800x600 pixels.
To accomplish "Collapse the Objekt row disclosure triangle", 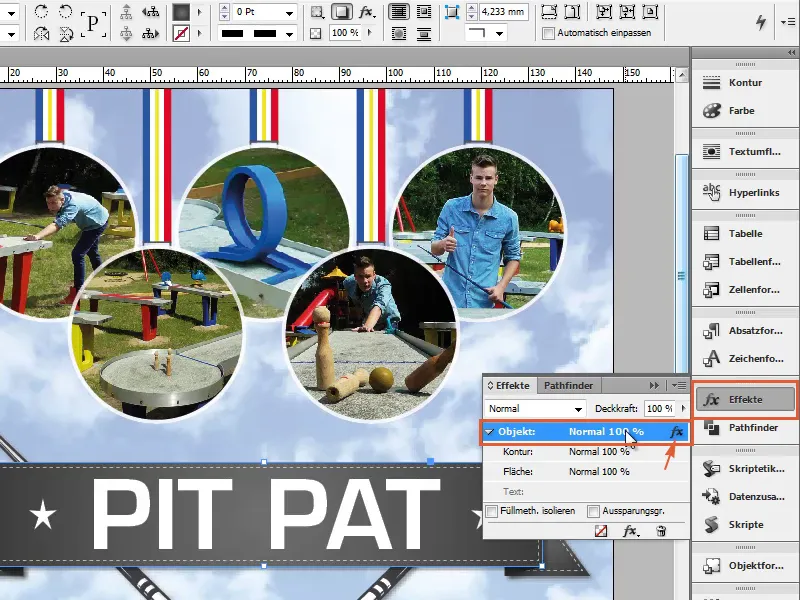I will [490, 432].
